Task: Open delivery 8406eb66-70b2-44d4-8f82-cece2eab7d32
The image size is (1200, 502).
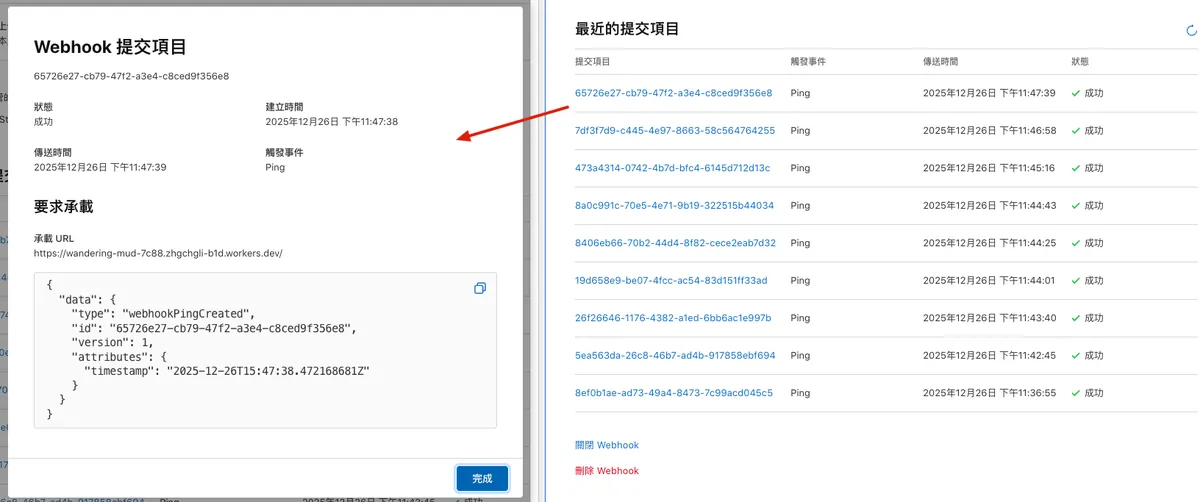Action: click(675, 243)
